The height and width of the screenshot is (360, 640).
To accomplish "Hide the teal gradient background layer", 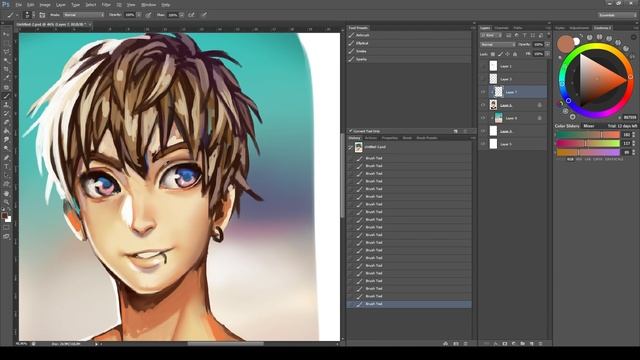I will [x=483, y=118].
